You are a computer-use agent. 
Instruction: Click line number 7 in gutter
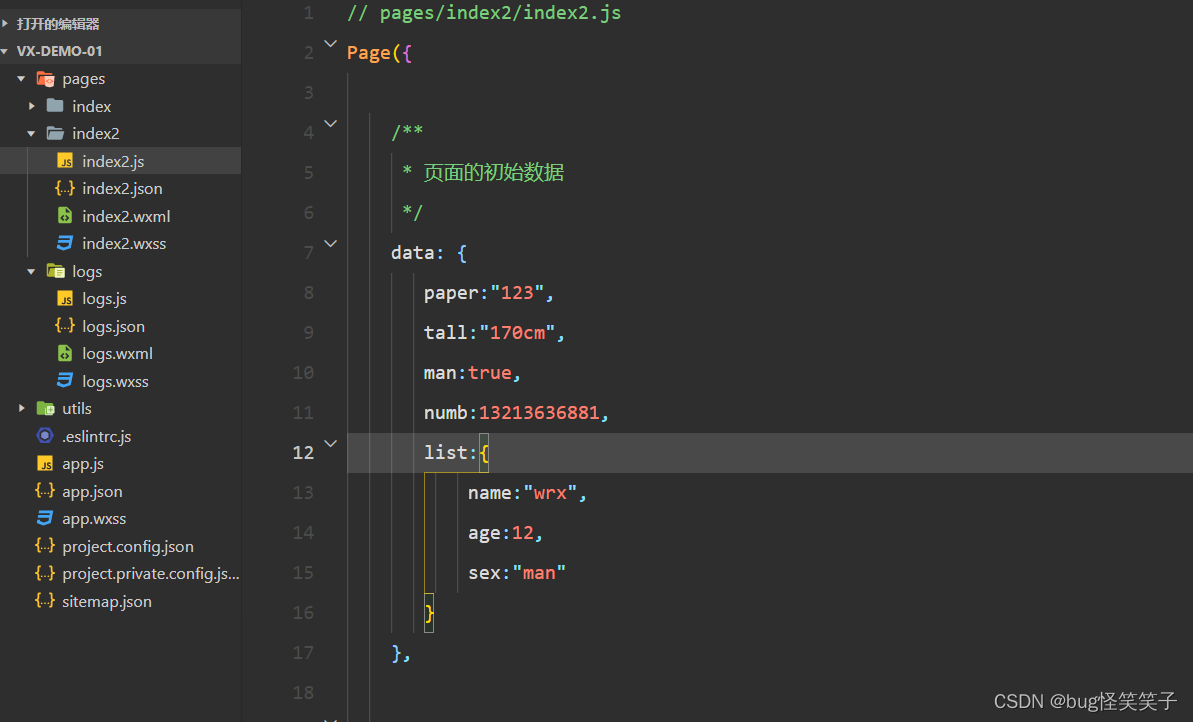[308, 253]
